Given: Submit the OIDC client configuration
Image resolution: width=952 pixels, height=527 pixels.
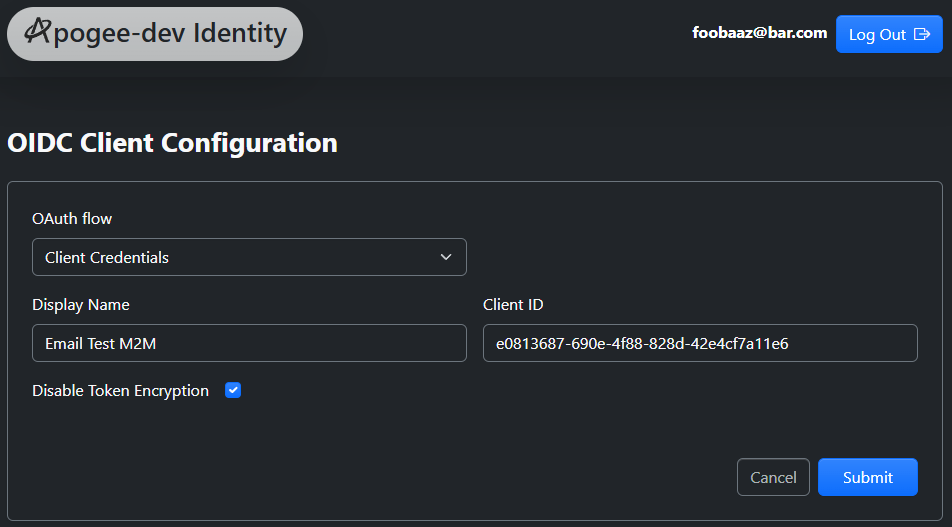Looking at the screenshot, I should click(x=868, y=477).
